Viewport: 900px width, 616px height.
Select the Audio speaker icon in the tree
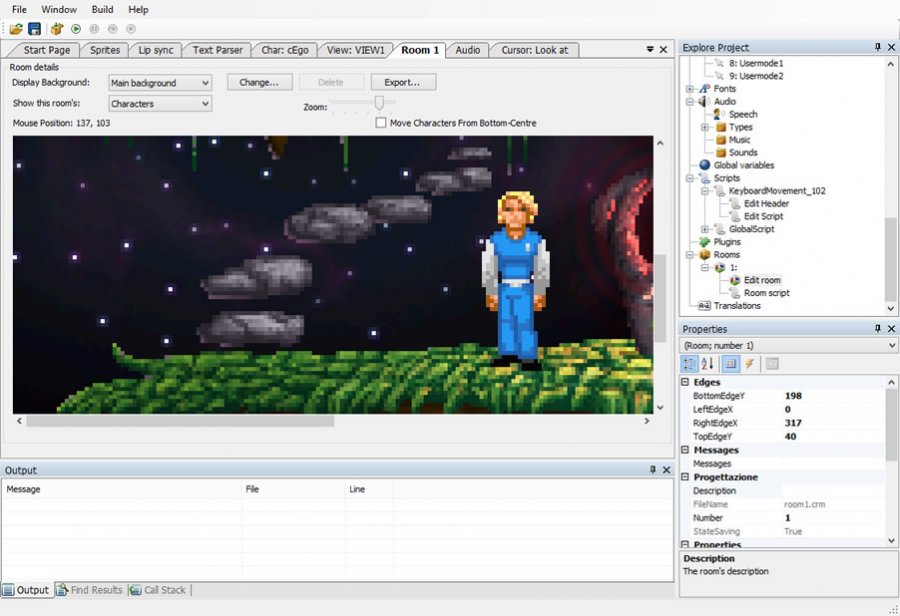(704, 101)
